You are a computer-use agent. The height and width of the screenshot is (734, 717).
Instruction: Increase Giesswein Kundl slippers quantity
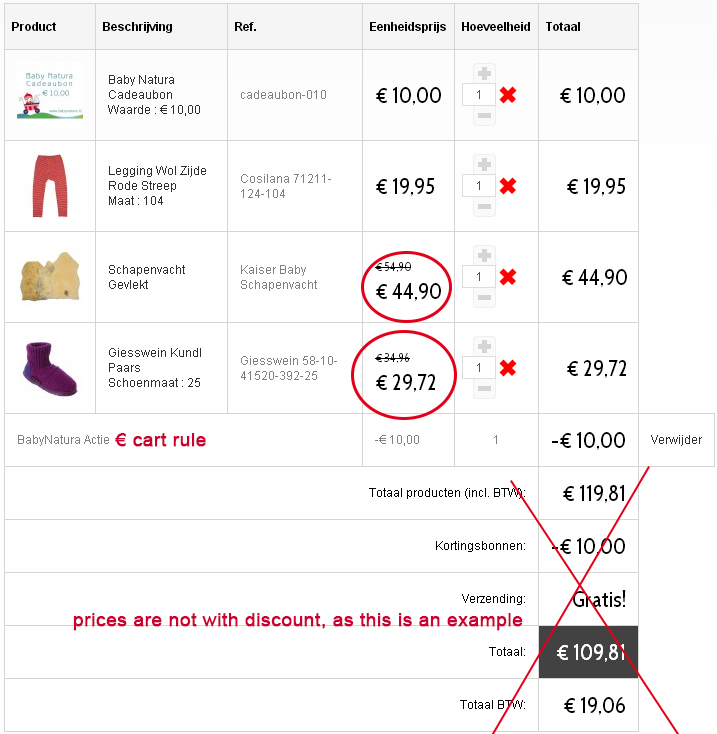pos(484,346)
